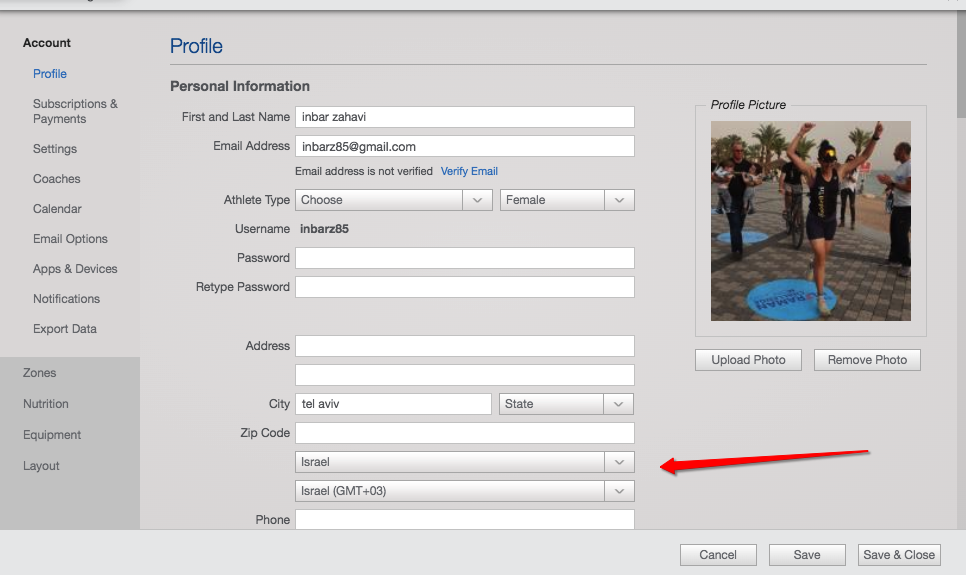The width and height of the screenshot is (966, 575).
Task: Focus the Password field
Action: 465,258
